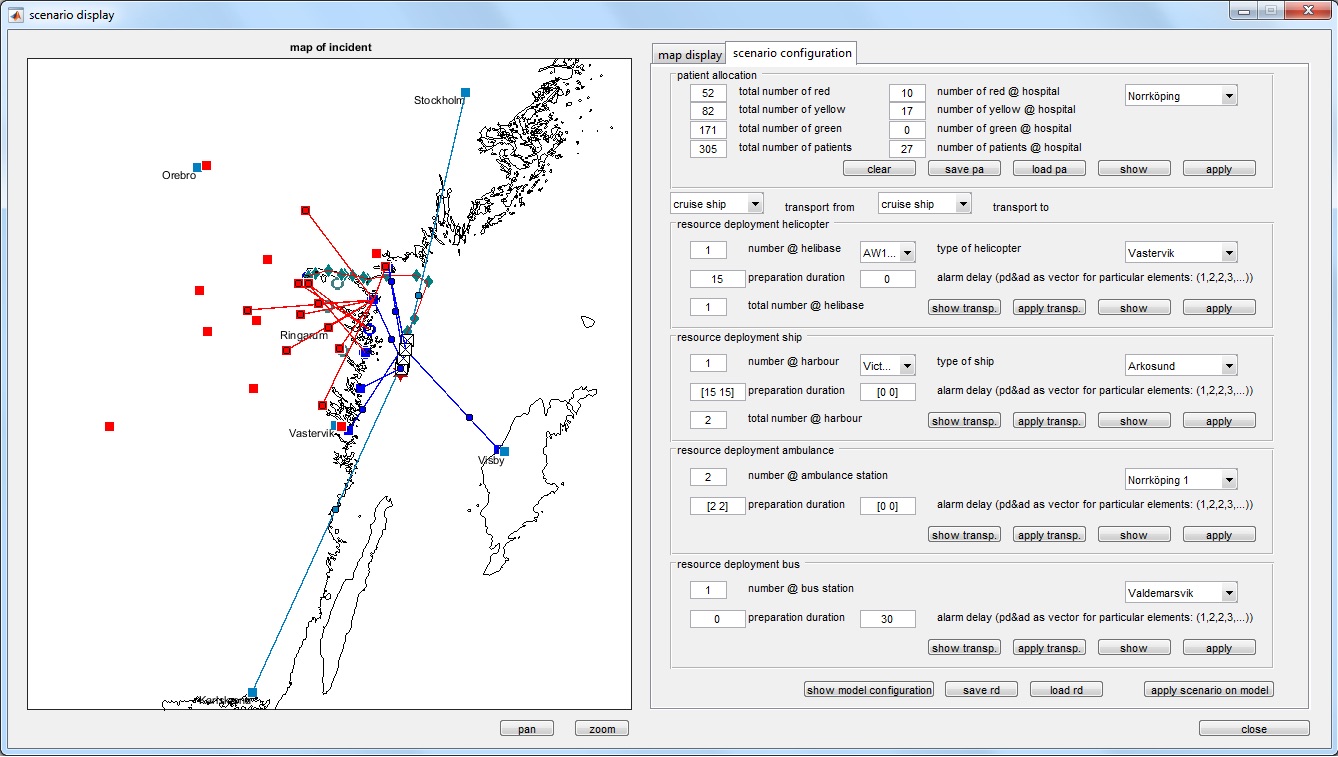
Task: Click the Karlskrona marker at the map bottom
Action: tap(252, 692)
